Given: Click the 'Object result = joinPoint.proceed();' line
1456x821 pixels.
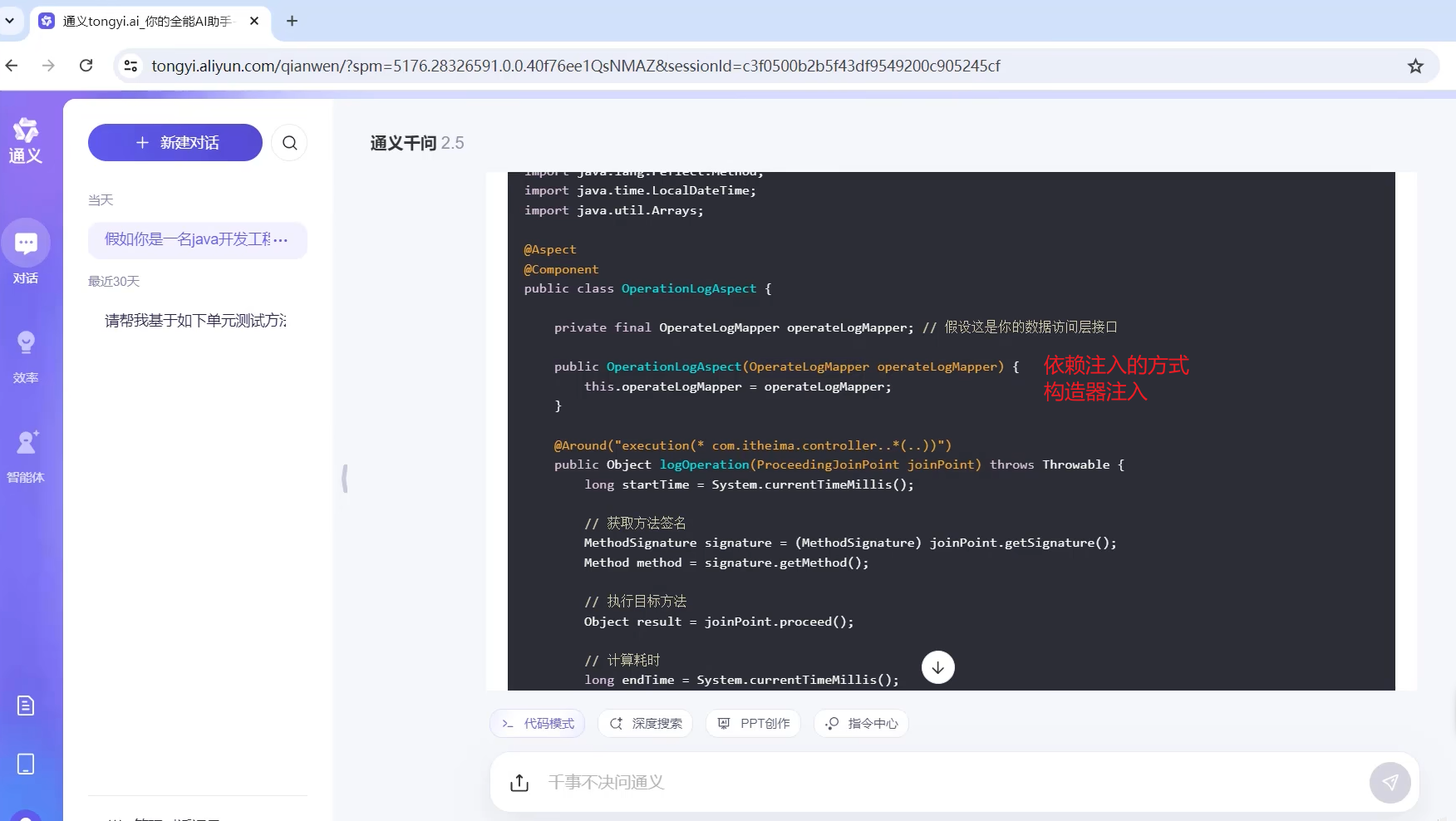Looking at the screenshot, I should coord(719,622).
